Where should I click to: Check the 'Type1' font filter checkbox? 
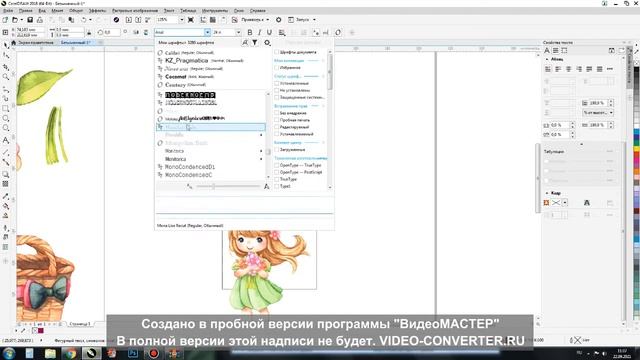(x=277, y=186)
